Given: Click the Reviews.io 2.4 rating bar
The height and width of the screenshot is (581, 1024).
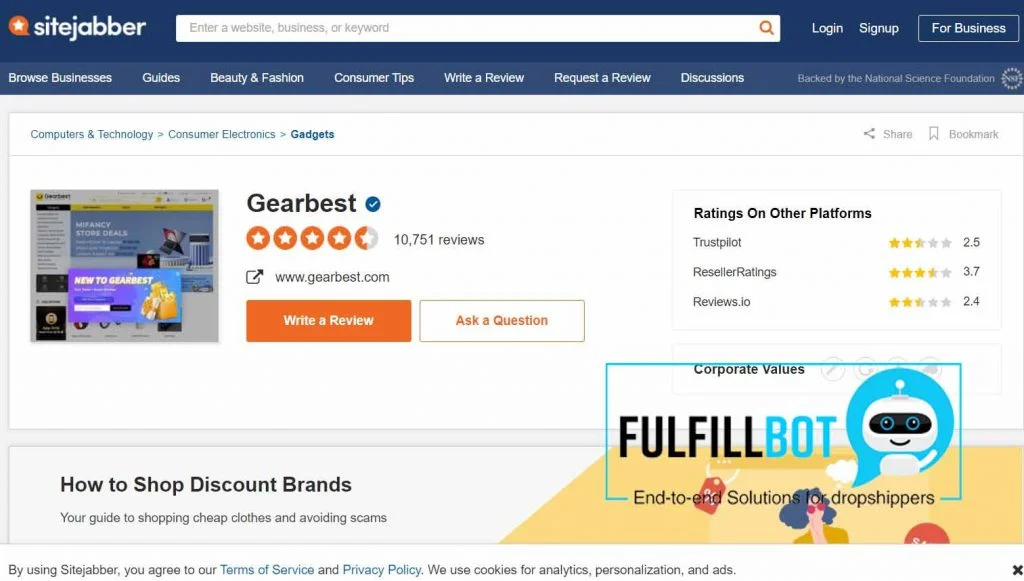Looking at the screenshot, I should point(919,300).
